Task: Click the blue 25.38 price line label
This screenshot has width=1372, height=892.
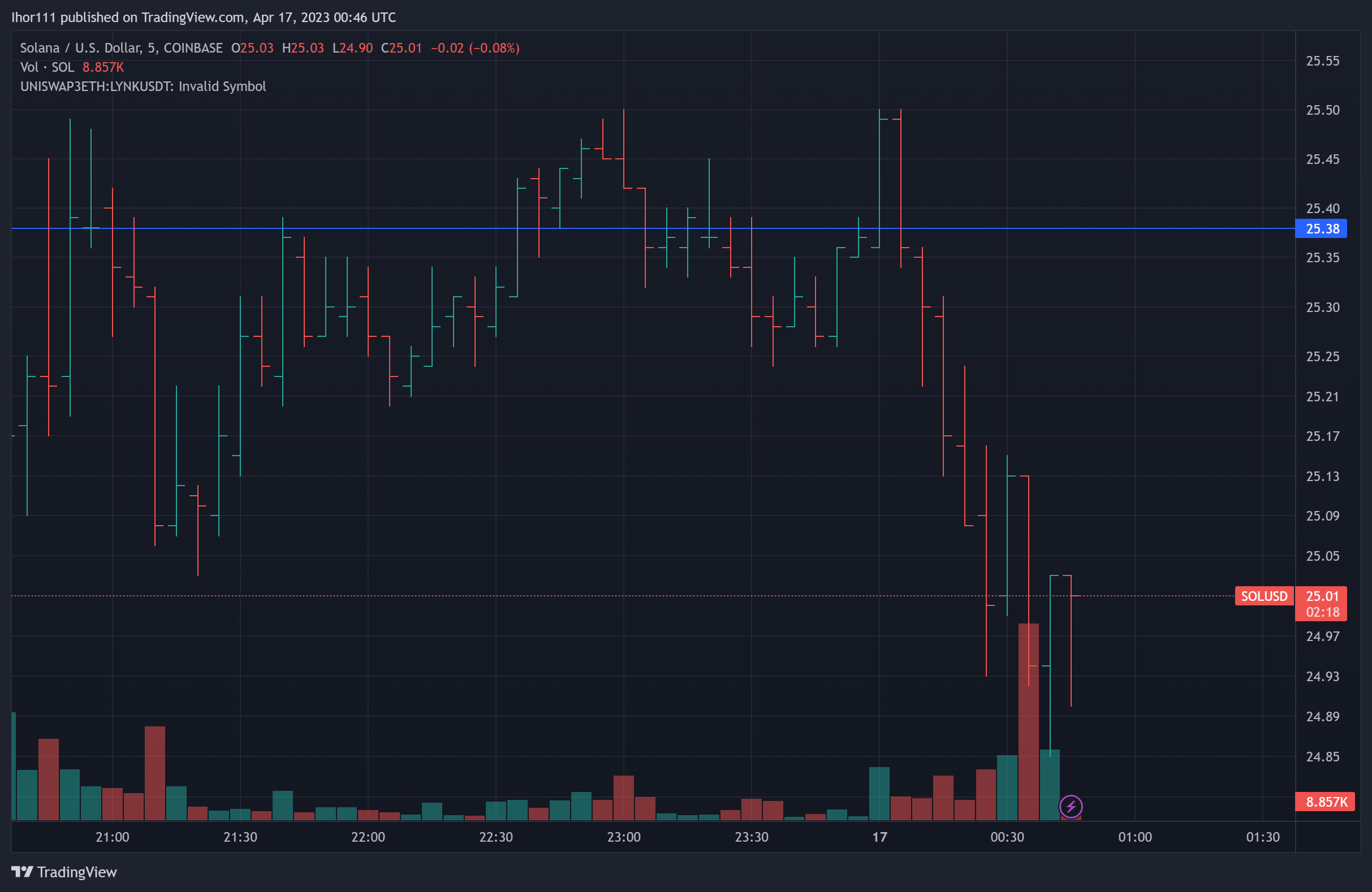Action: pos(1321,229)
